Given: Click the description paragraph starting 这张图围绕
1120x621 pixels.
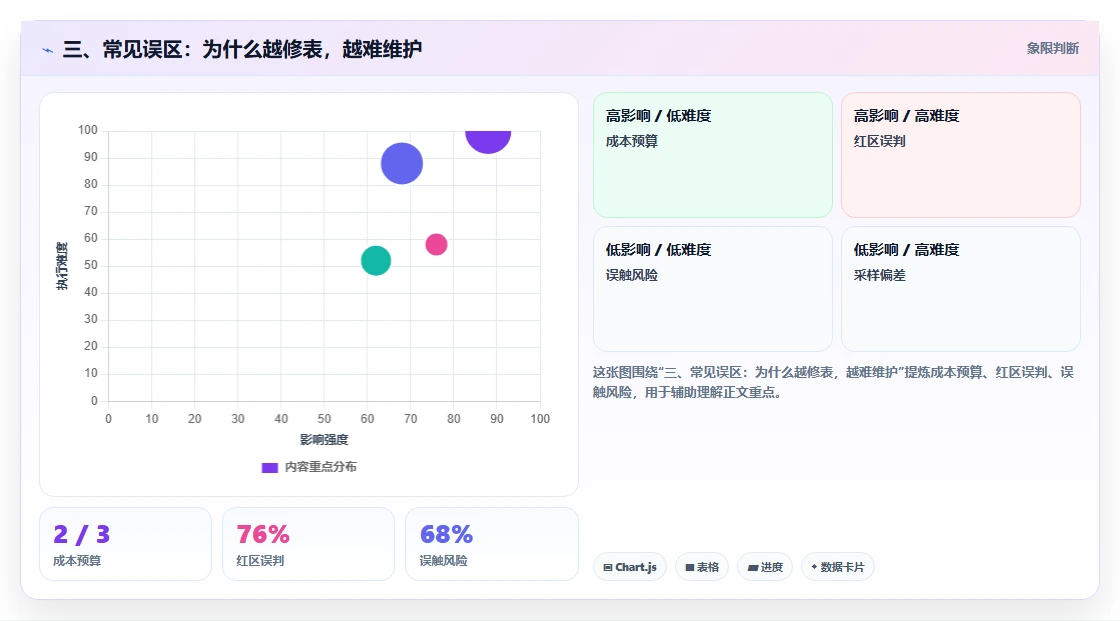Looking at the screenshot, I should pyautogui.click(x=833, y=382).
